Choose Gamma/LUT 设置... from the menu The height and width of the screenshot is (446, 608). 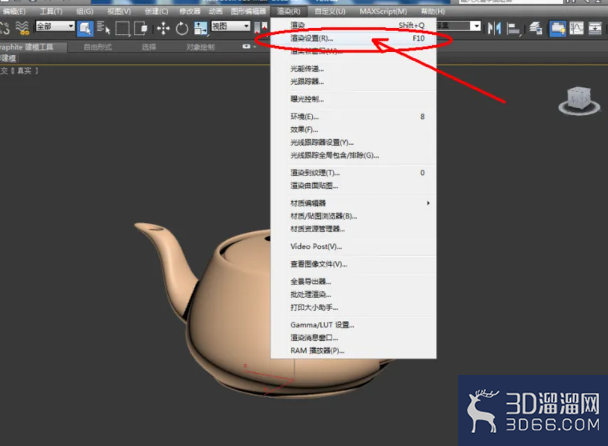(x=353, y=325)
